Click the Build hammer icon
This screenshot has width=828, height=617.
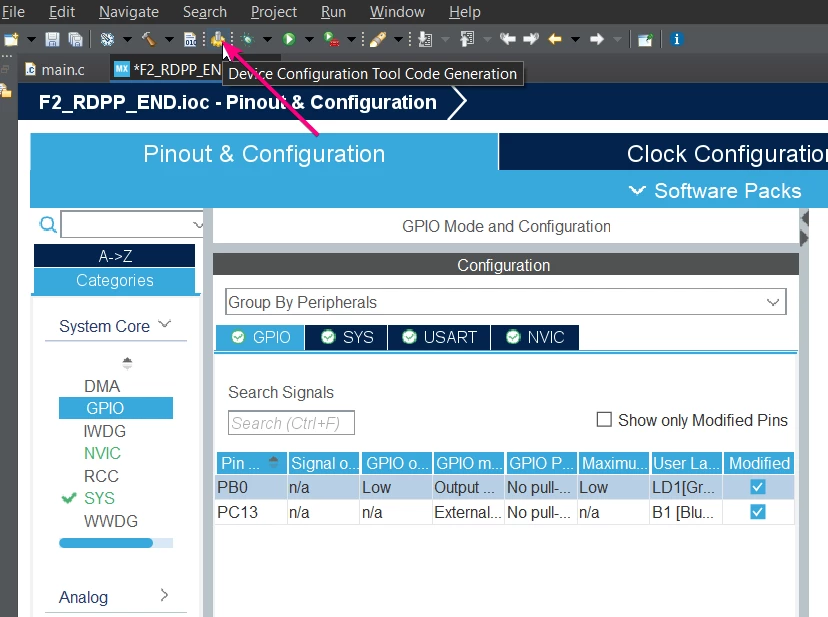(149, 39)
